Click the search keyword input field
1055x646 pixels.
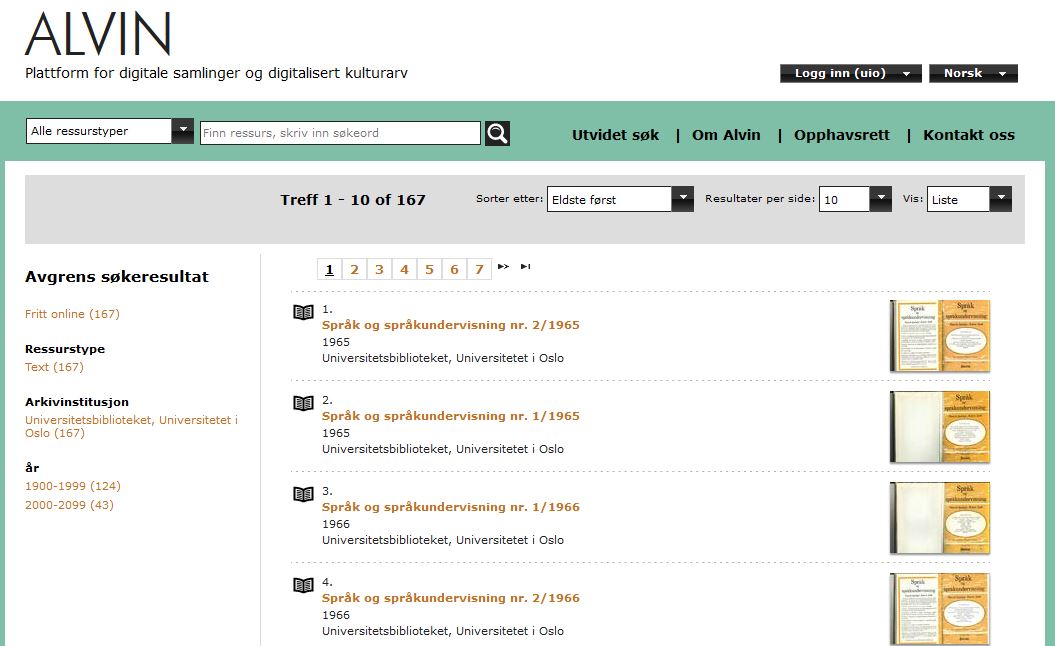coord(340,133)
